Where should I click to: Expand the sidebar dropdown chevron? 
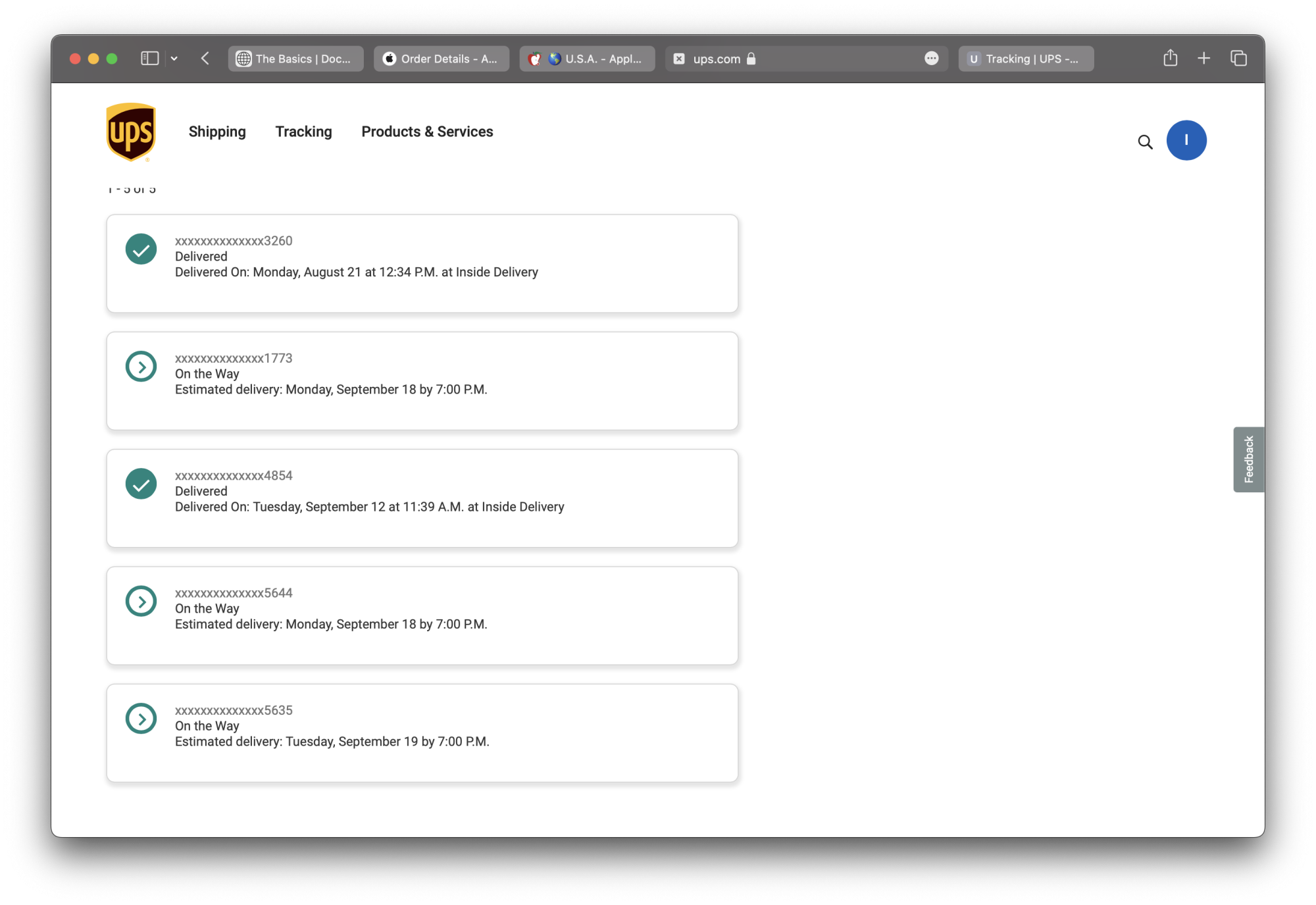[174, 59]
